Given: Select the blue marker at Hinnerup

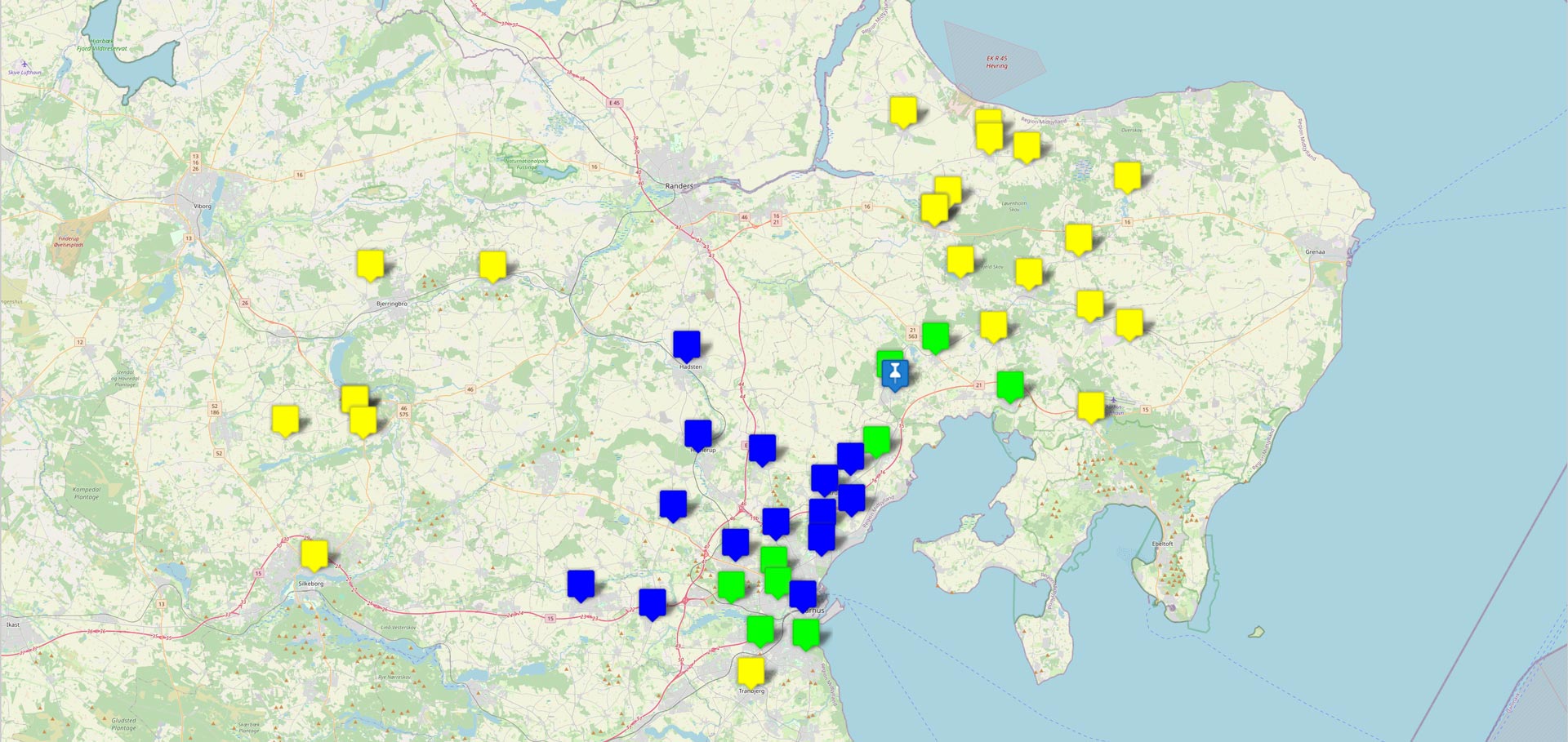Looking at the screenshot, I should (698, 433).
